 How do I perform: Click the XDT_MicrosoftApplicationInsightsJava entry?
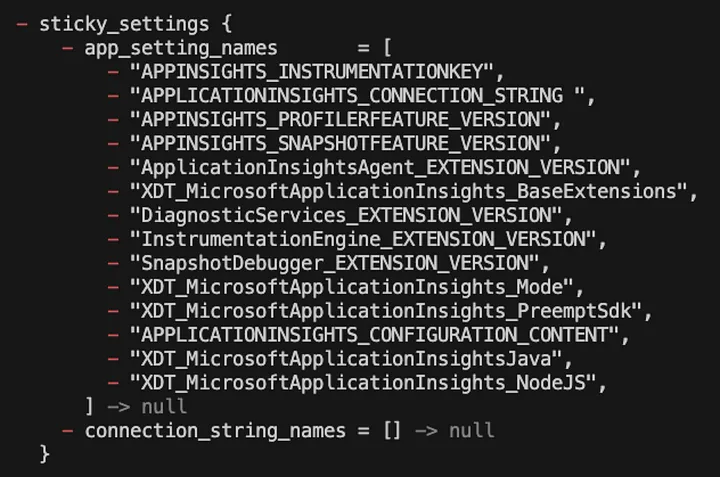click(x=346, y=359)
